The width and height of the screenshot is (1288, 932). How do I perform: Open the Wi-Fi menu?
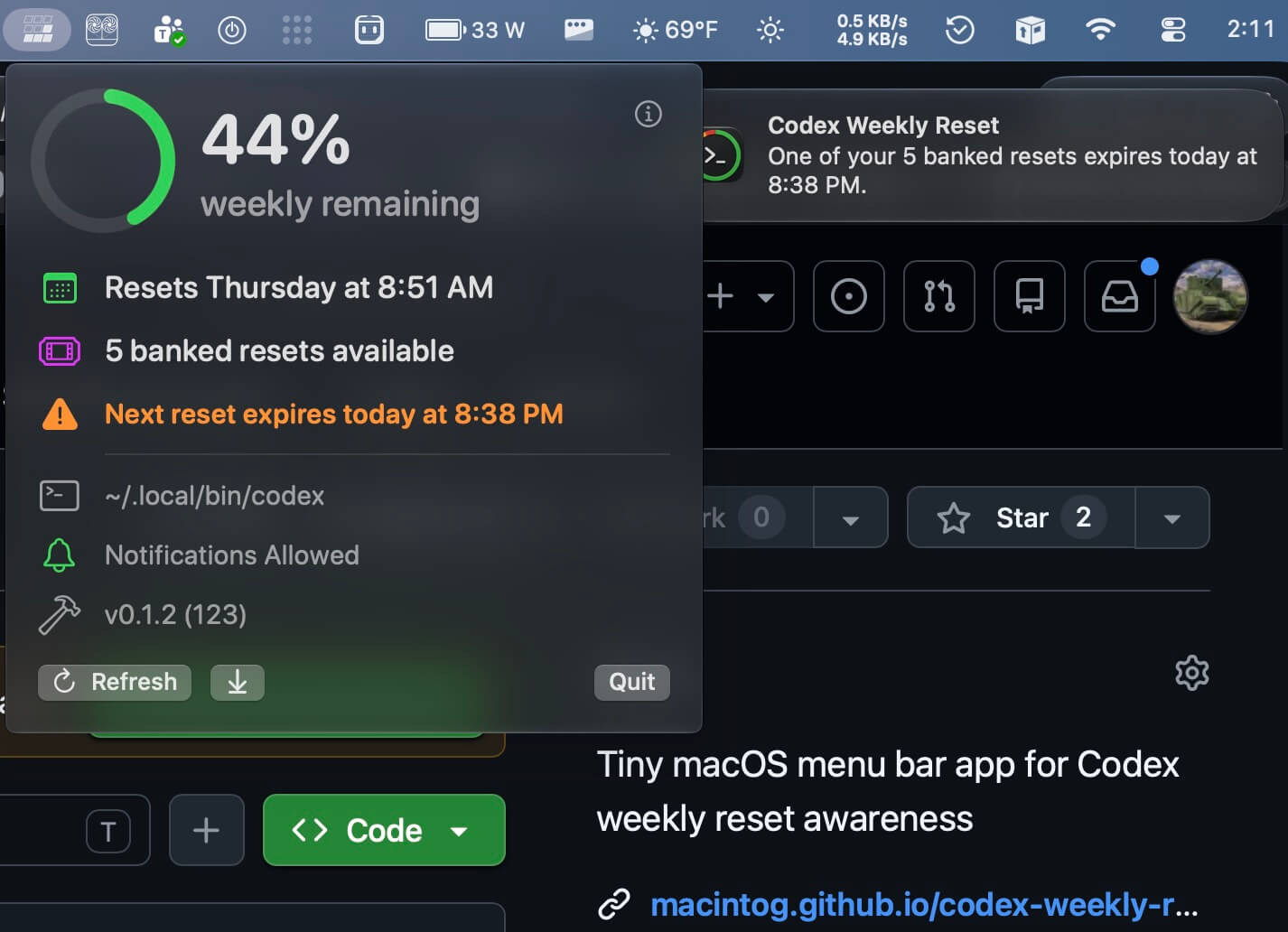click(x=1100, y=30)
